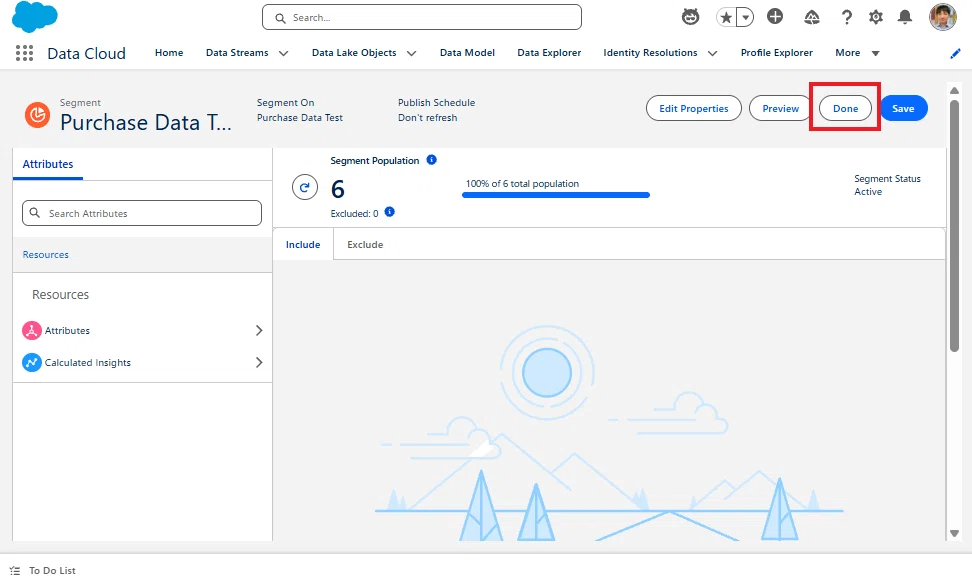Open the favorites list dropdown arrow
972x580 pixels.
746,17
